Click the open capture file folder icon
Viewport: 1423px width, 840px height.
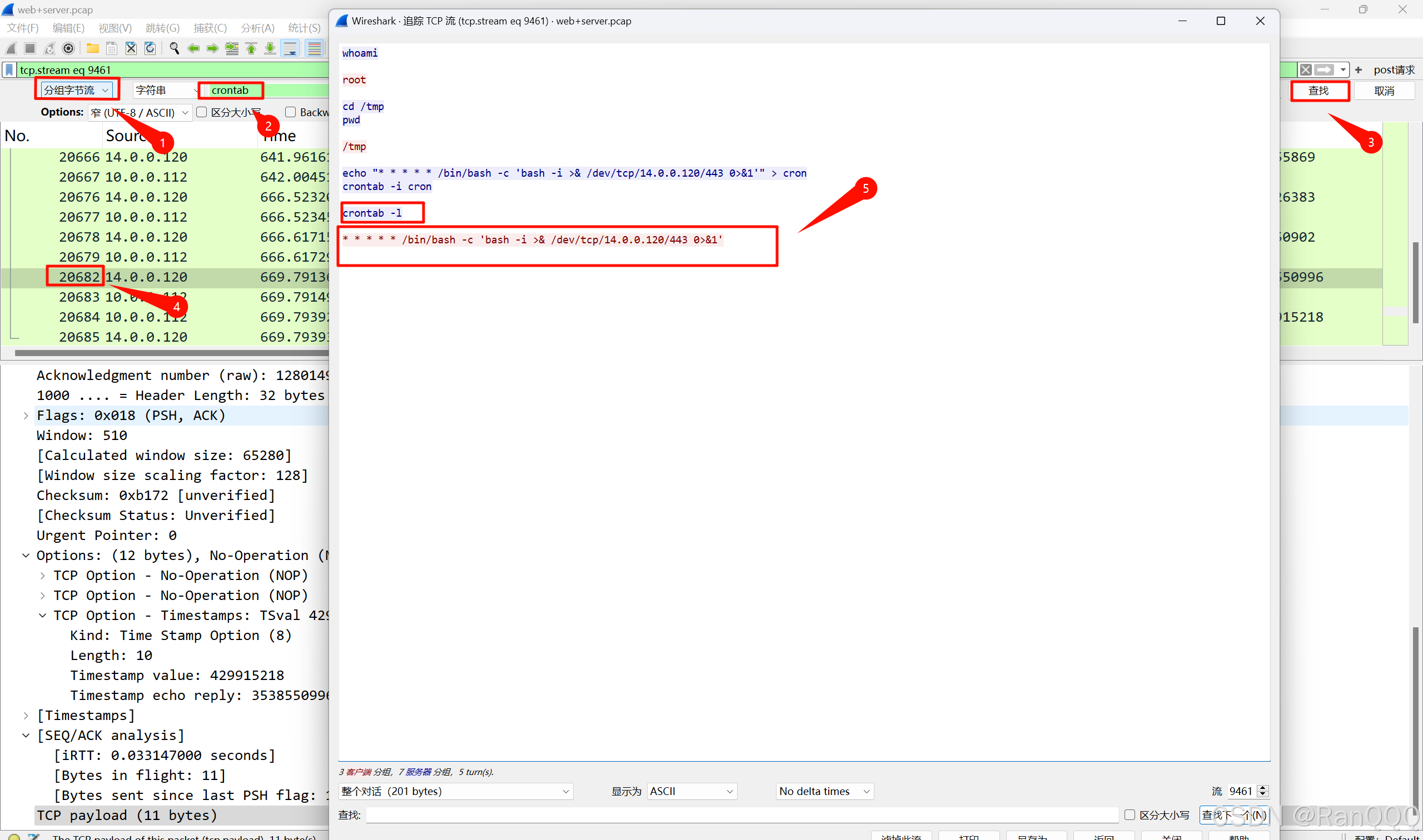tap(92, 49)
